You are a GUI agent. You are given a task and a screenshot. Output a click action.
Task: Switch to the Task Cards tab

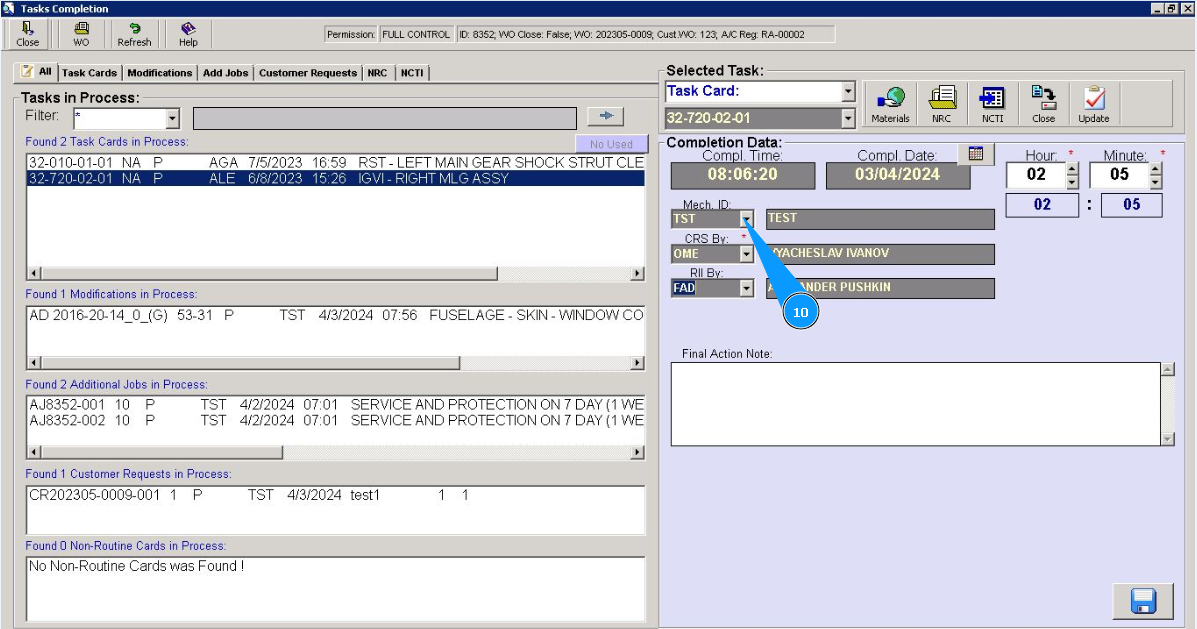pos(89,73)
